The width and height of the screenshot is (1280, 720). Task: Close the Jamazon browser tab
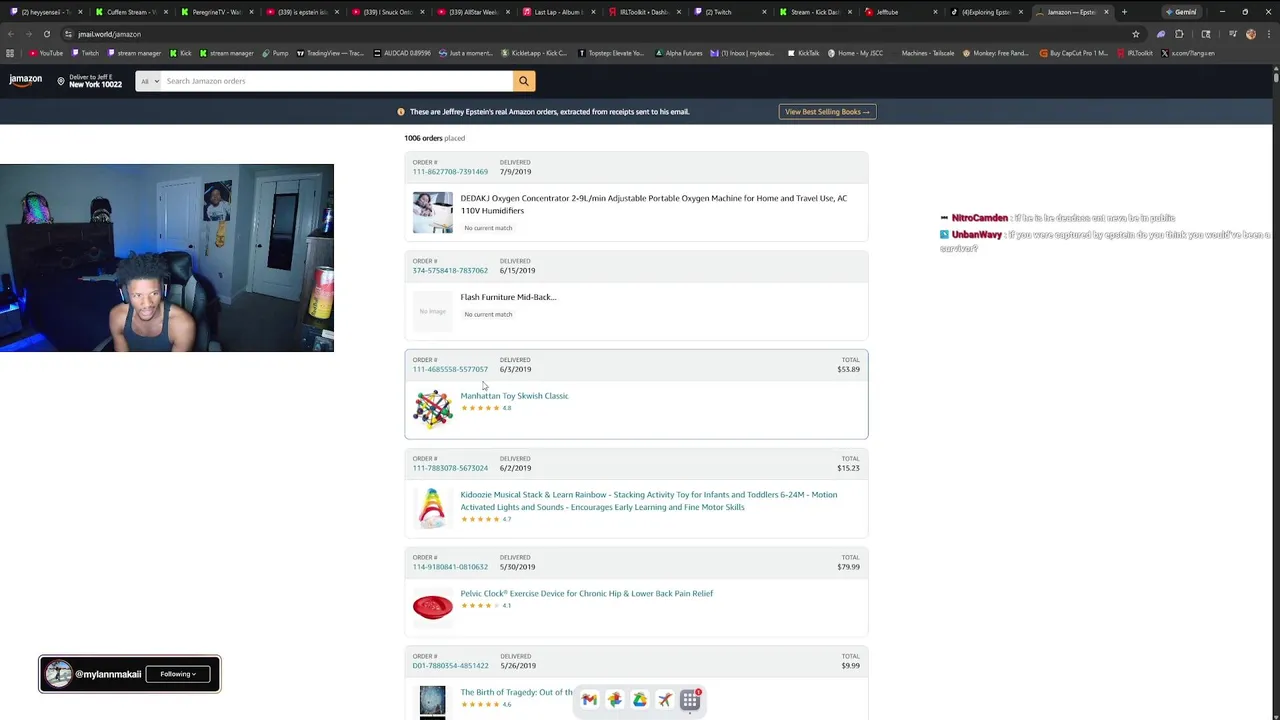coord(1106,12)
